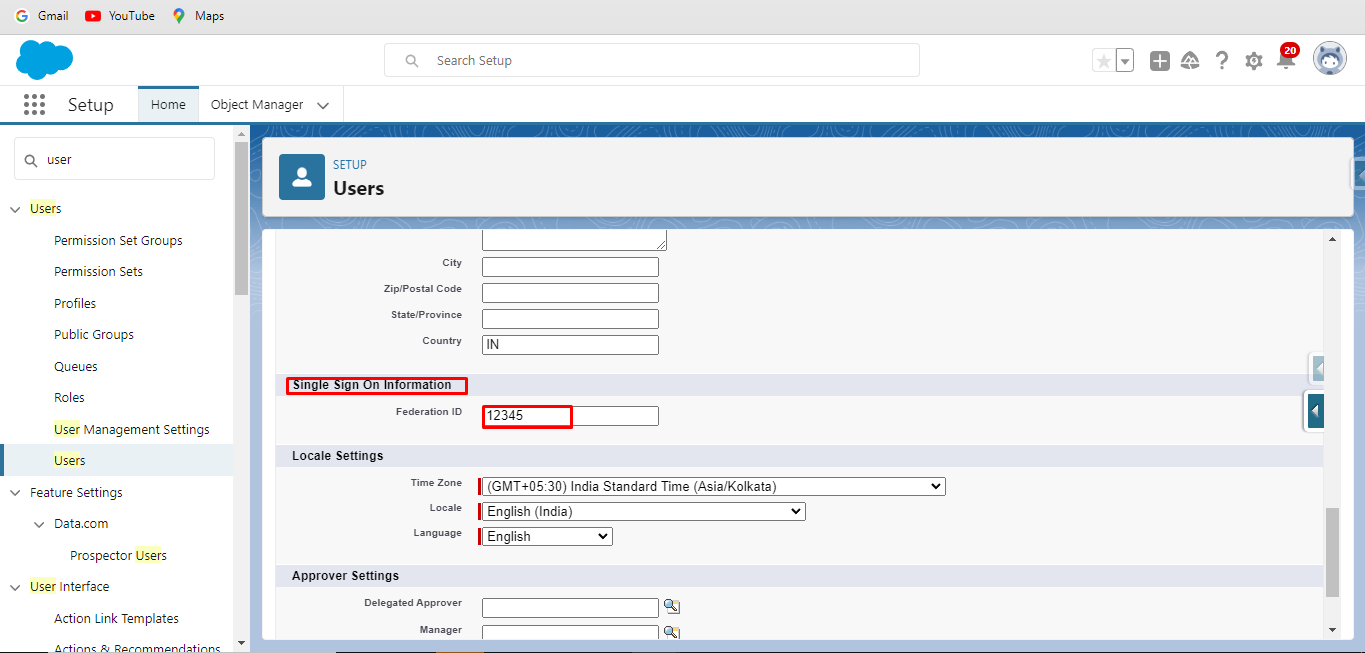Open the App Launcher grid icon
The image size is (1365, 653).
pyautogui.click(x=34, y=104)
